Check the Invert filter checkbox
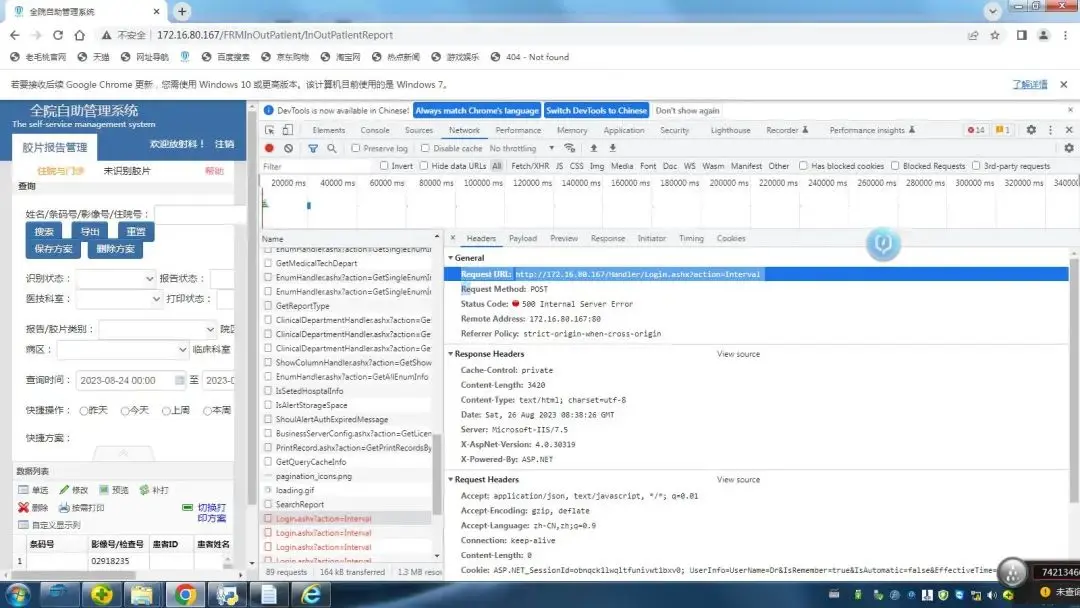Viewport: 1080px width, 608px height. pos(384,166)
